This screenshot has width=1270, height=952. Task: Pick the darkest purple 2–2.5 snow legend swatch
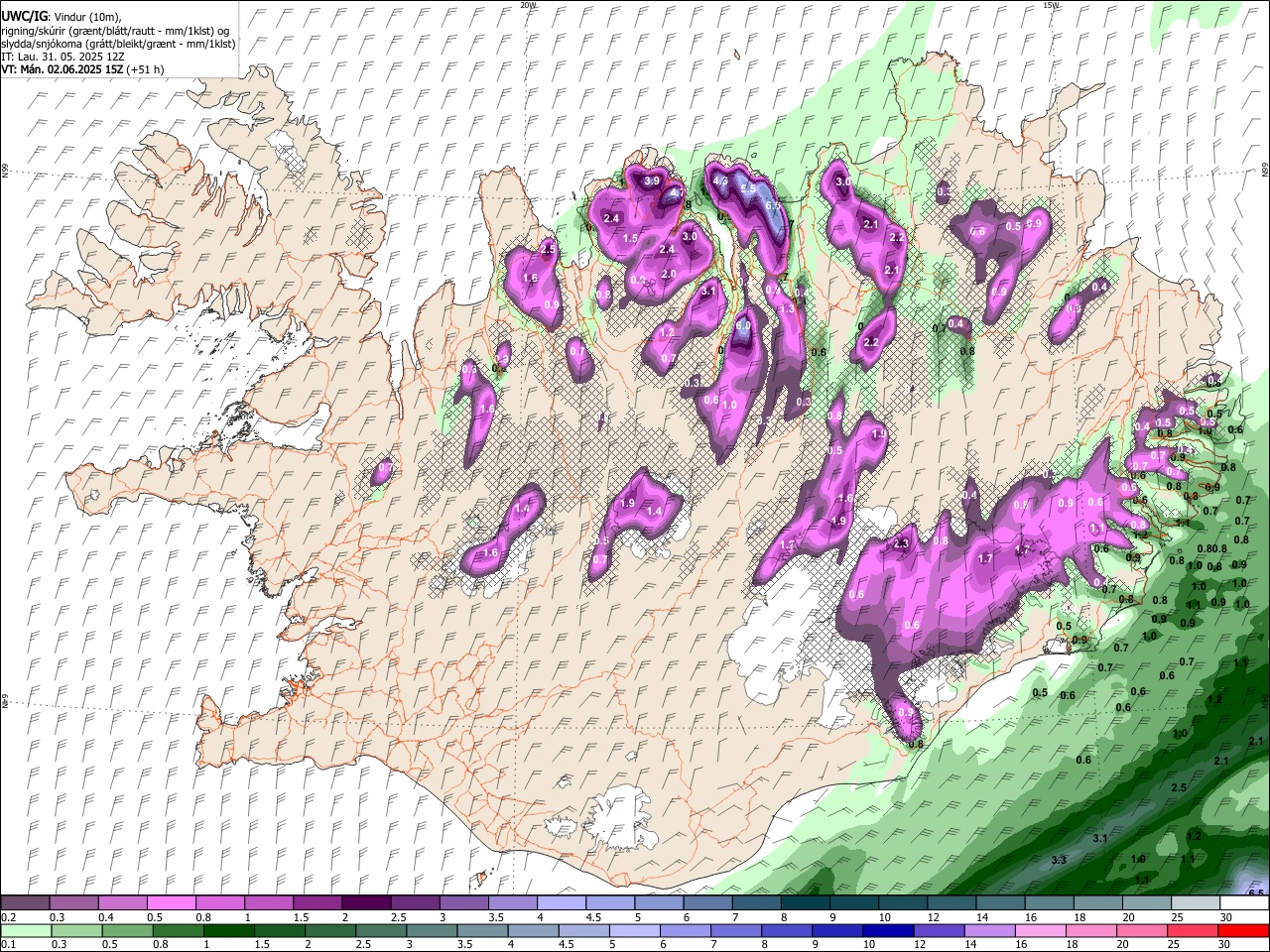click(366, 902)
